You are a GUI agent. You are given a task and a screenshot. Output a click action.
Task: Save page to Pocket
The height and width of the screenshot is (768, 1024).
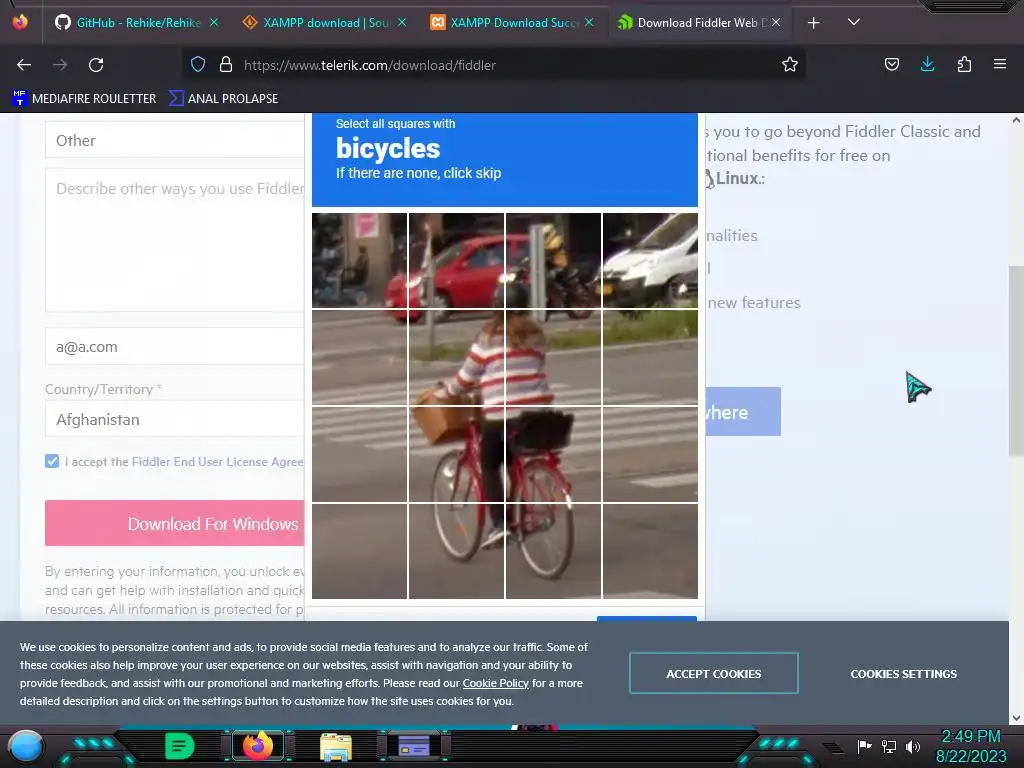[x=891, y=64]
